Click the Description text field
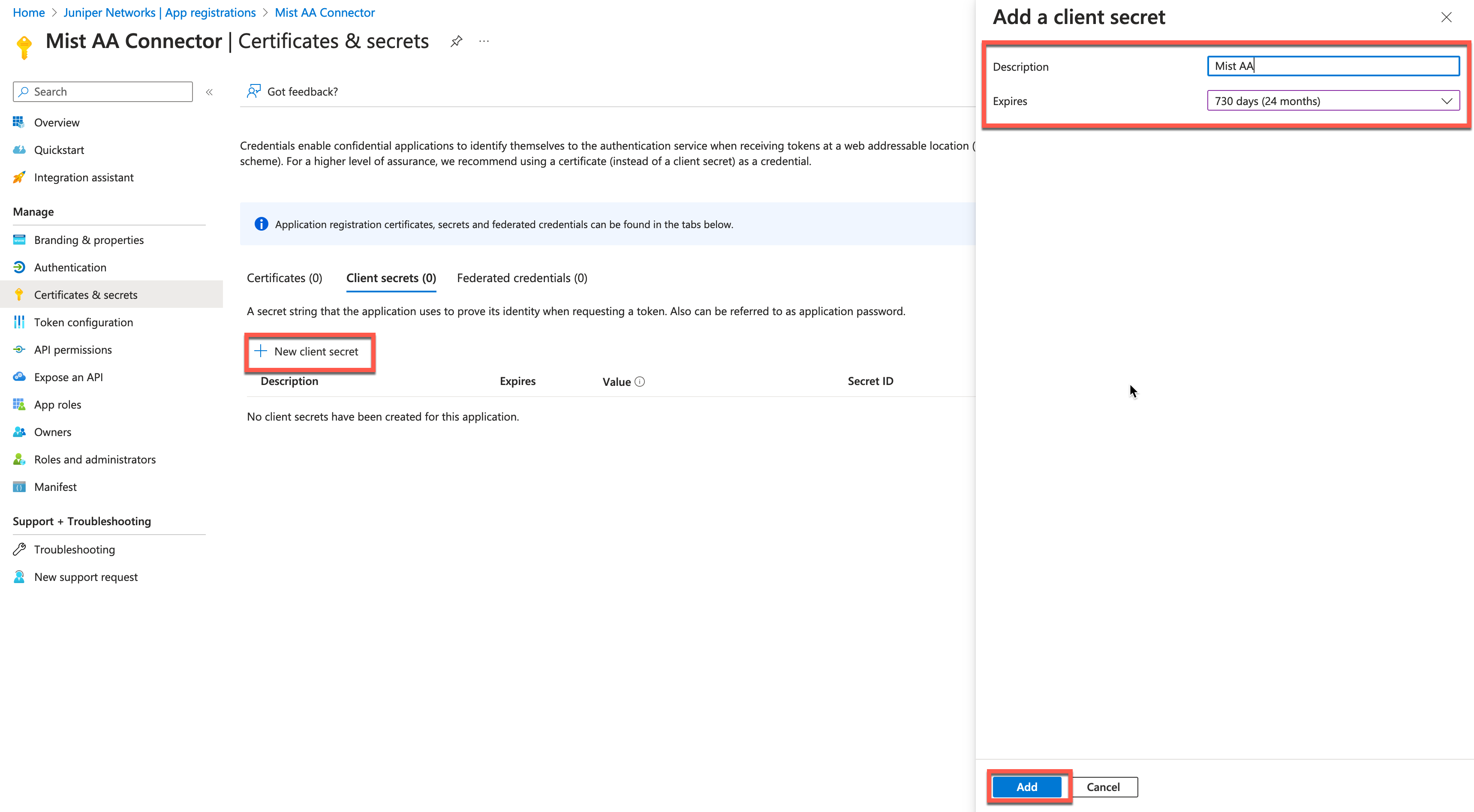This screenshot has width=1474, height=812. tap(1333, 66)
